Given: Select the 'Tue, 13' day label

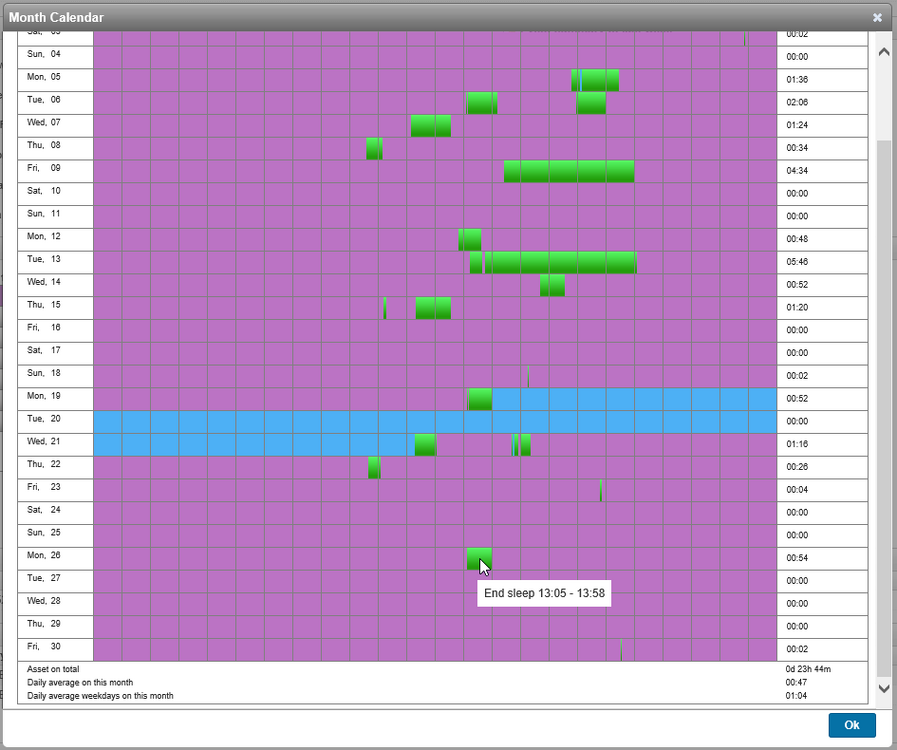Looking at the screenshot, I should point(43,259).
